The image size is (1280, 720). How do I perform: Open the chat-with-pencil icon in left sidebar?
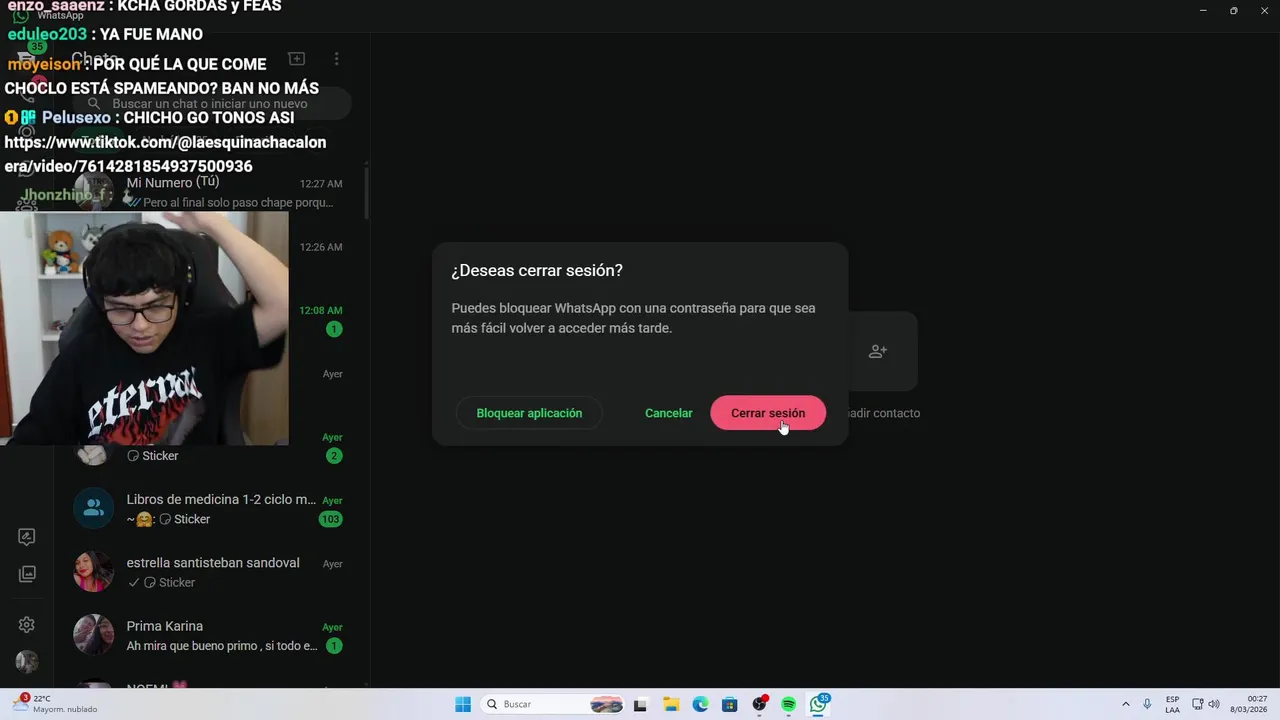pyautogui.click(x=27, y=537)
